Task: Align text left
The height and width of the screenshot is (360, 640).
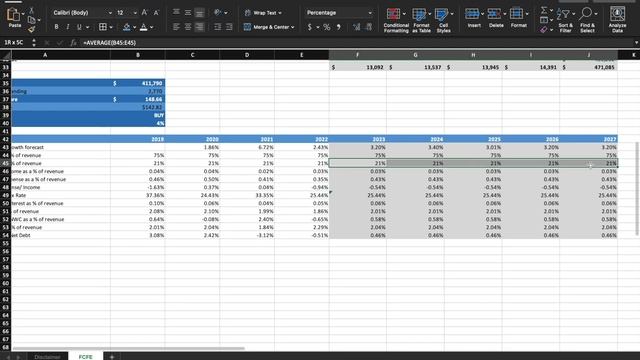Action: [176, 27]
